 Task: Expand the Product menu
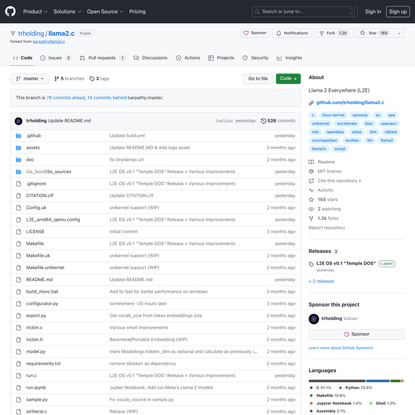tap(35, 11)
